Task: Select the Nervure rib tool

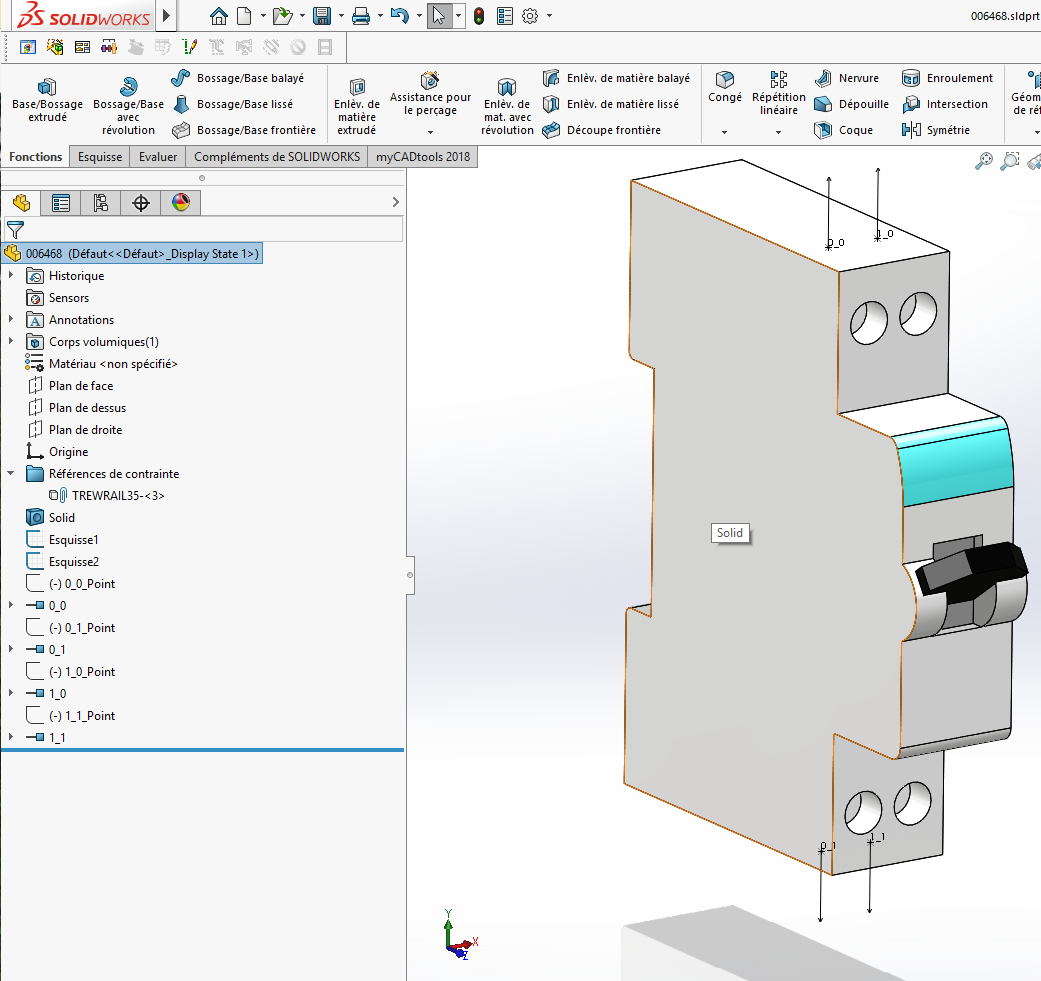Action: pyautogui.click(x=846, y=78)
